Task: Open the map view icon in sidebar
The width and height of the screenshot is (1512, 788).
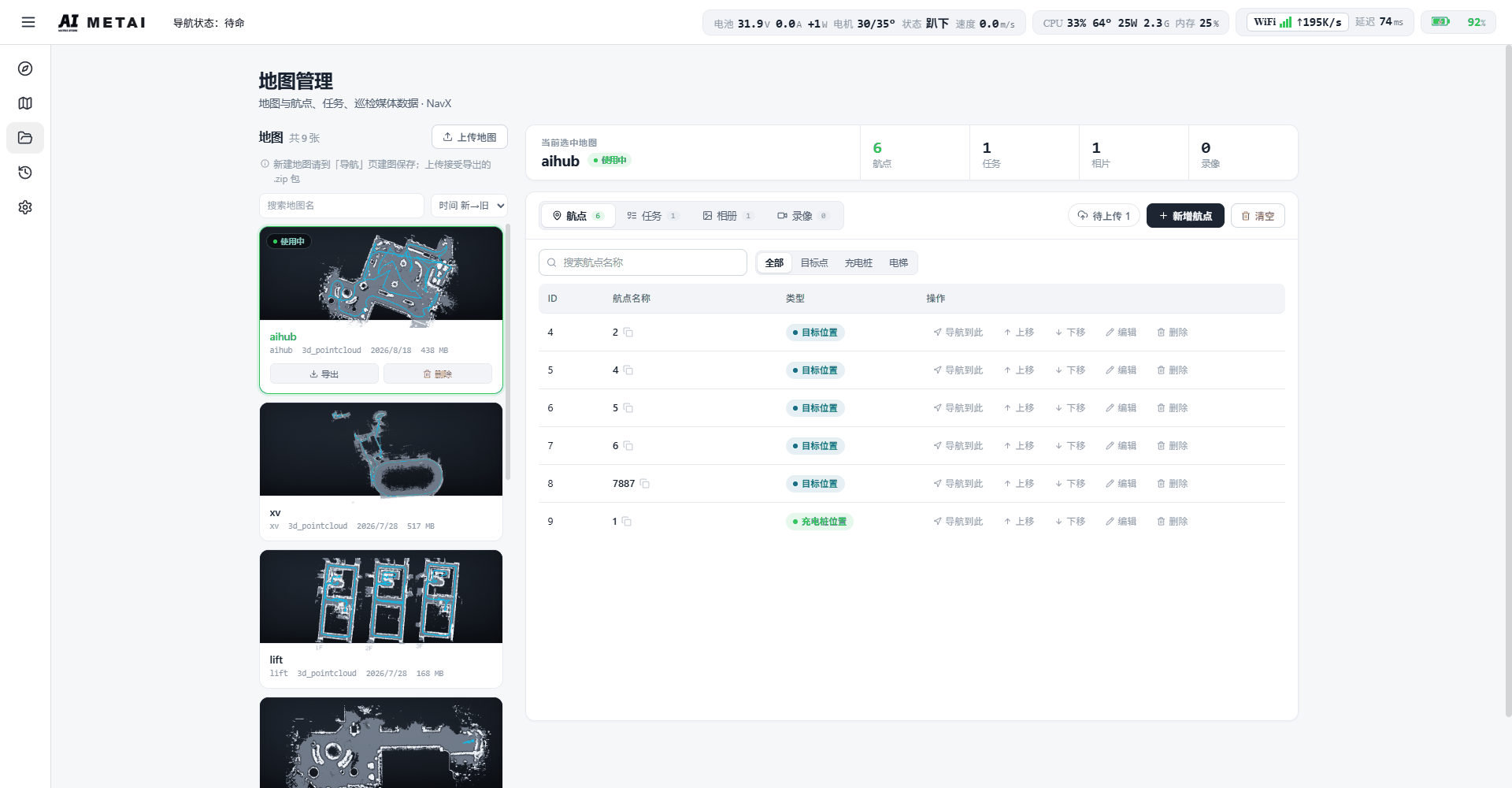Action: (x=25, y=103)
